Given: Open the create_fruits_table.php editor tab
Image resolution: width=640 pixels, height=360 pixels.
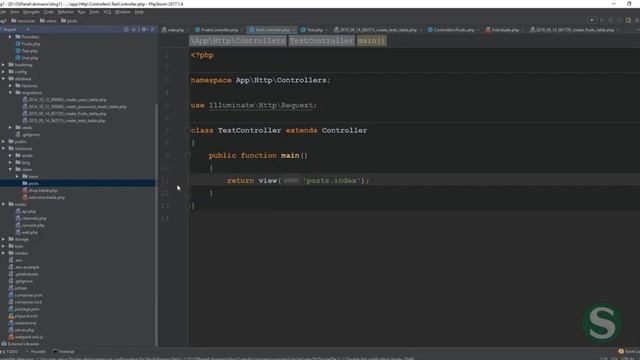Looking at the screenshot, I should pos(572,30).
